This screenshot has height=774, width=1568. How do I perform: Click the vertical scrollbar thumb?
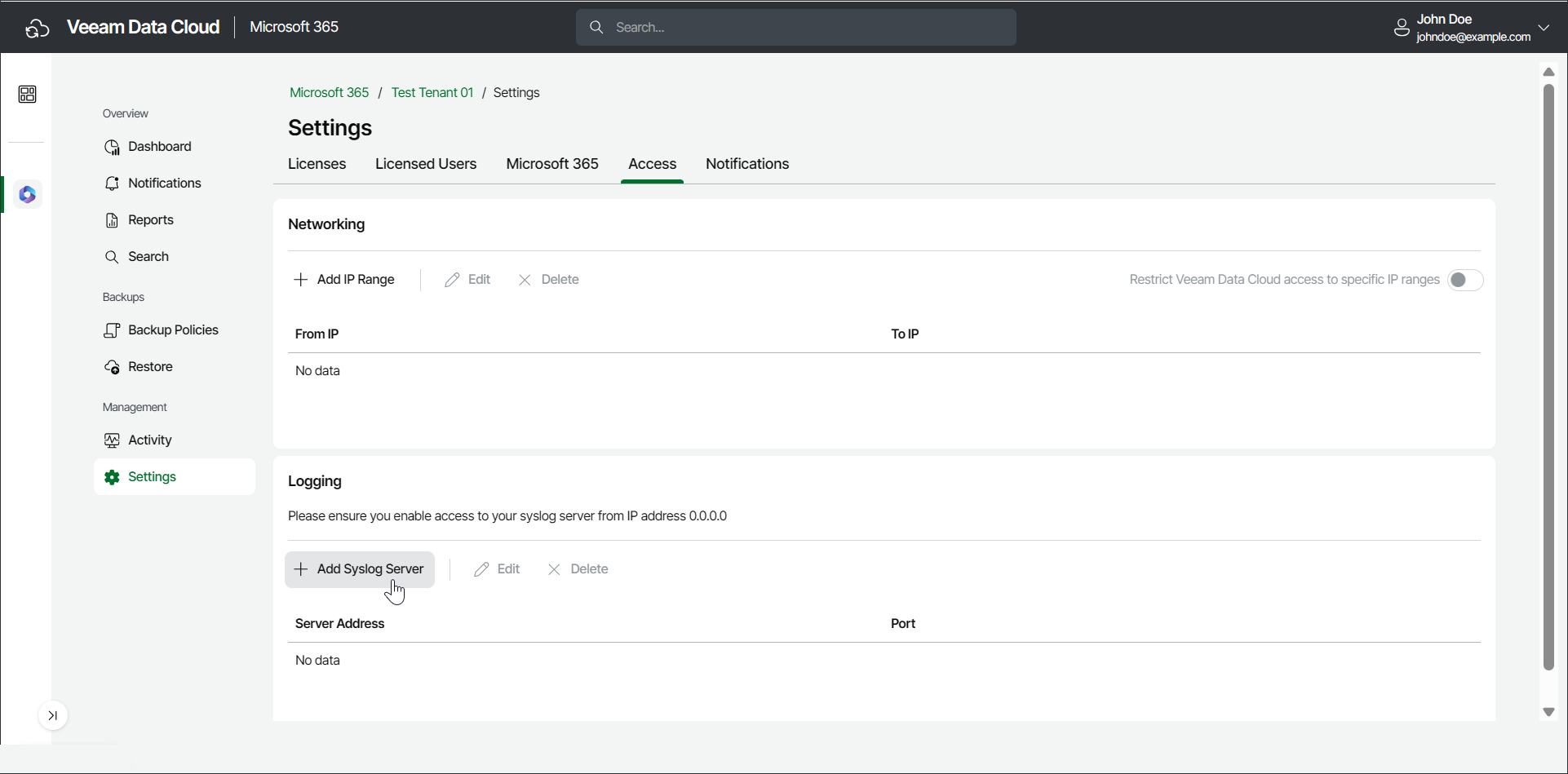(x=1548, y=378)
